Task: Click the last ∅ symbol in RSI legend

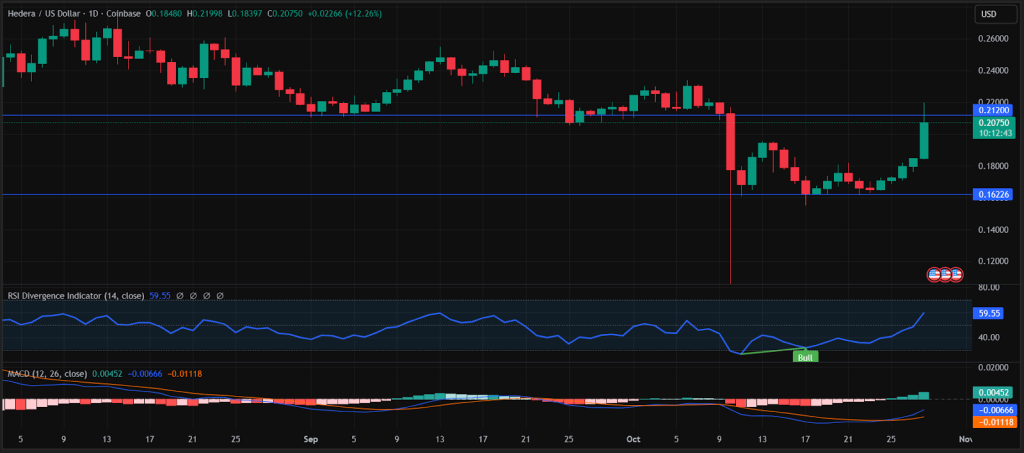Action: [x=219, y=296]
